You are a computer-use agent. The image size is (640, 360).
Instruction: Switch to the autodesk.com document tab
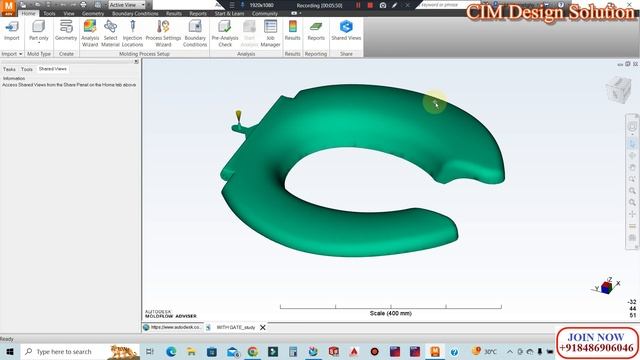173,327
